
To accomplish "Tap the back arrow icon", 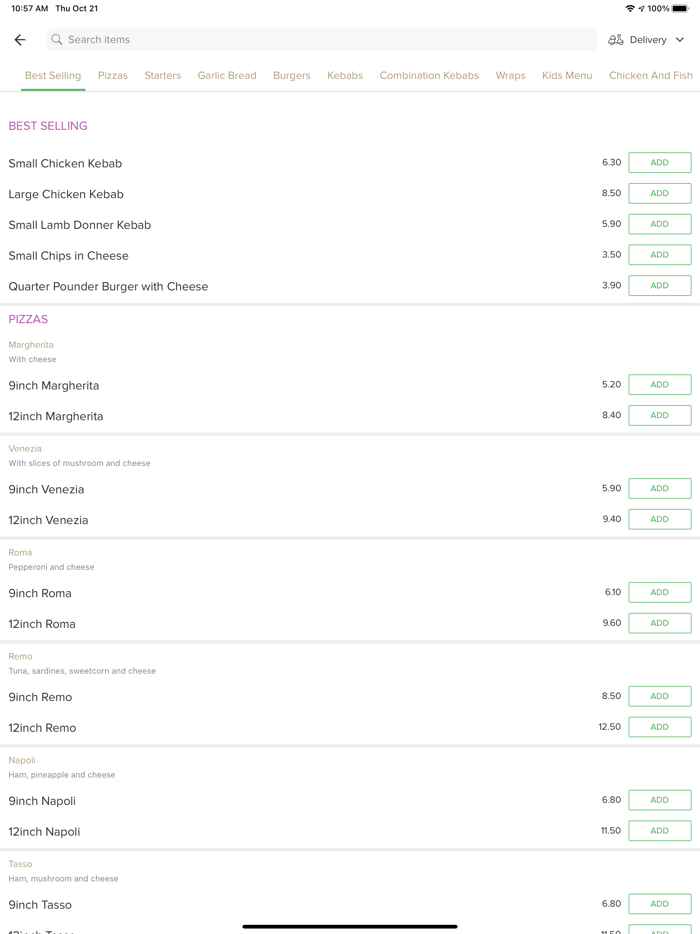I will 20,40.
